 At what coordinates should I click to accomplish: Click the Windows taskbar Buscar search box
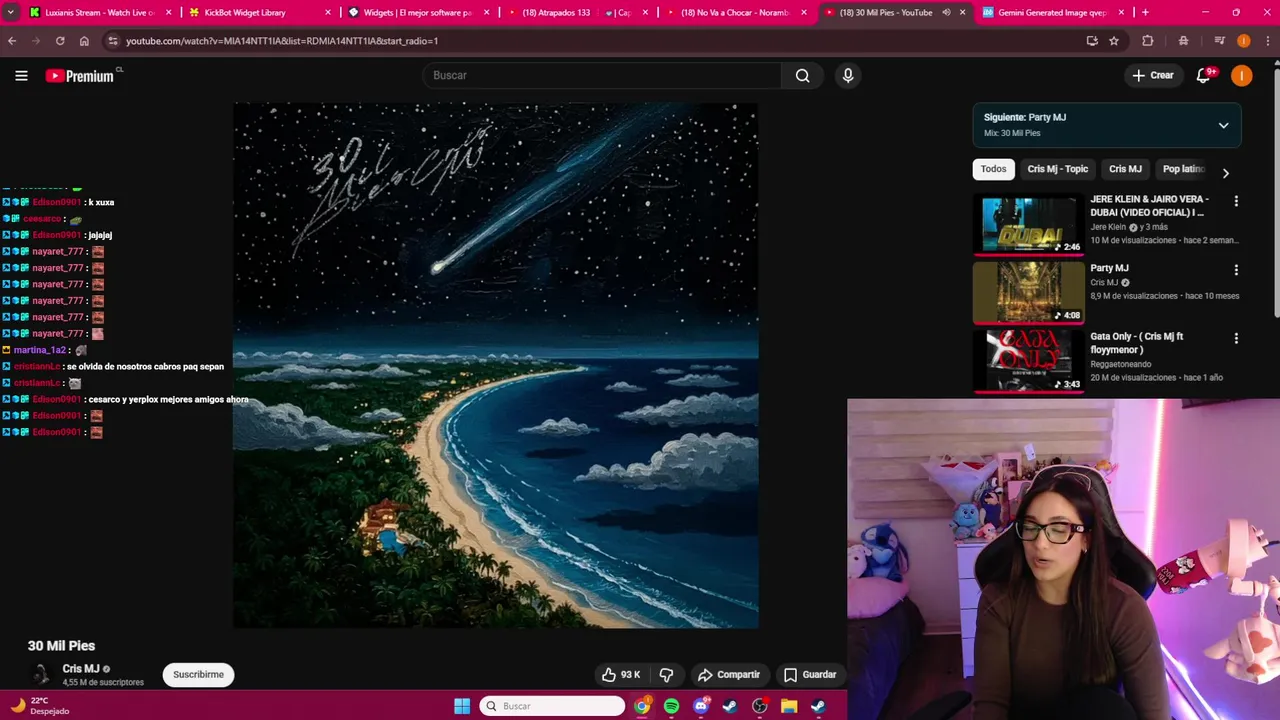(552, 706)
